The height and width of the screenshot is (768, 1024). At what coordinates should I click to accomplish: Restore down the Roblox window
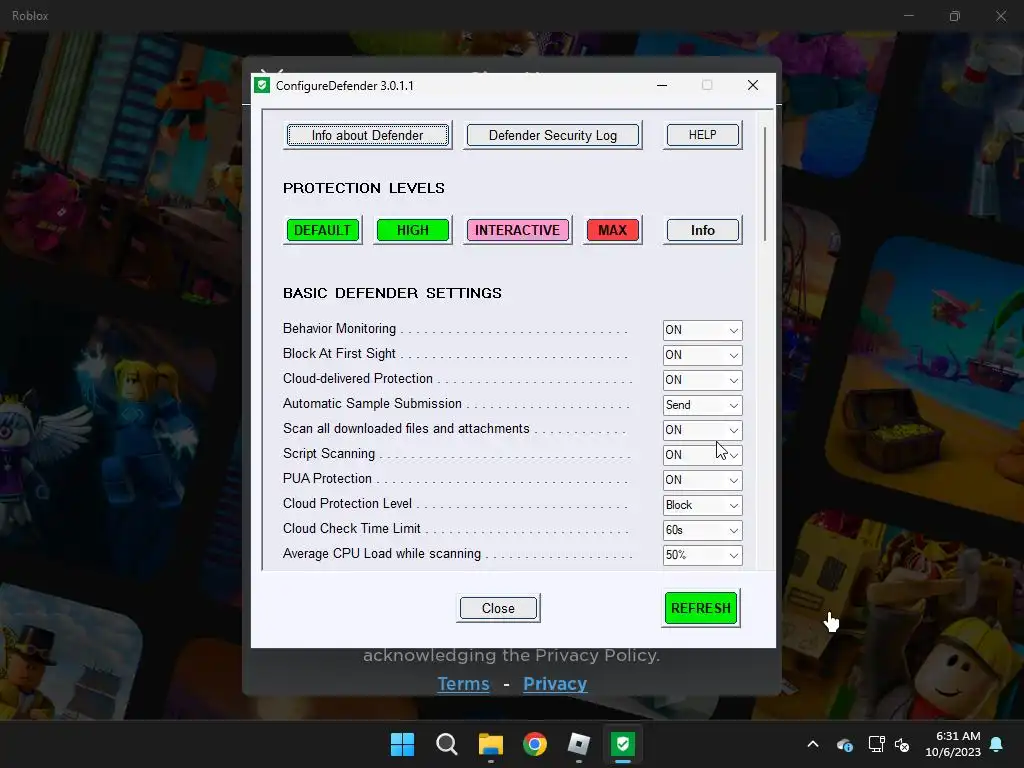coord(955,16)
